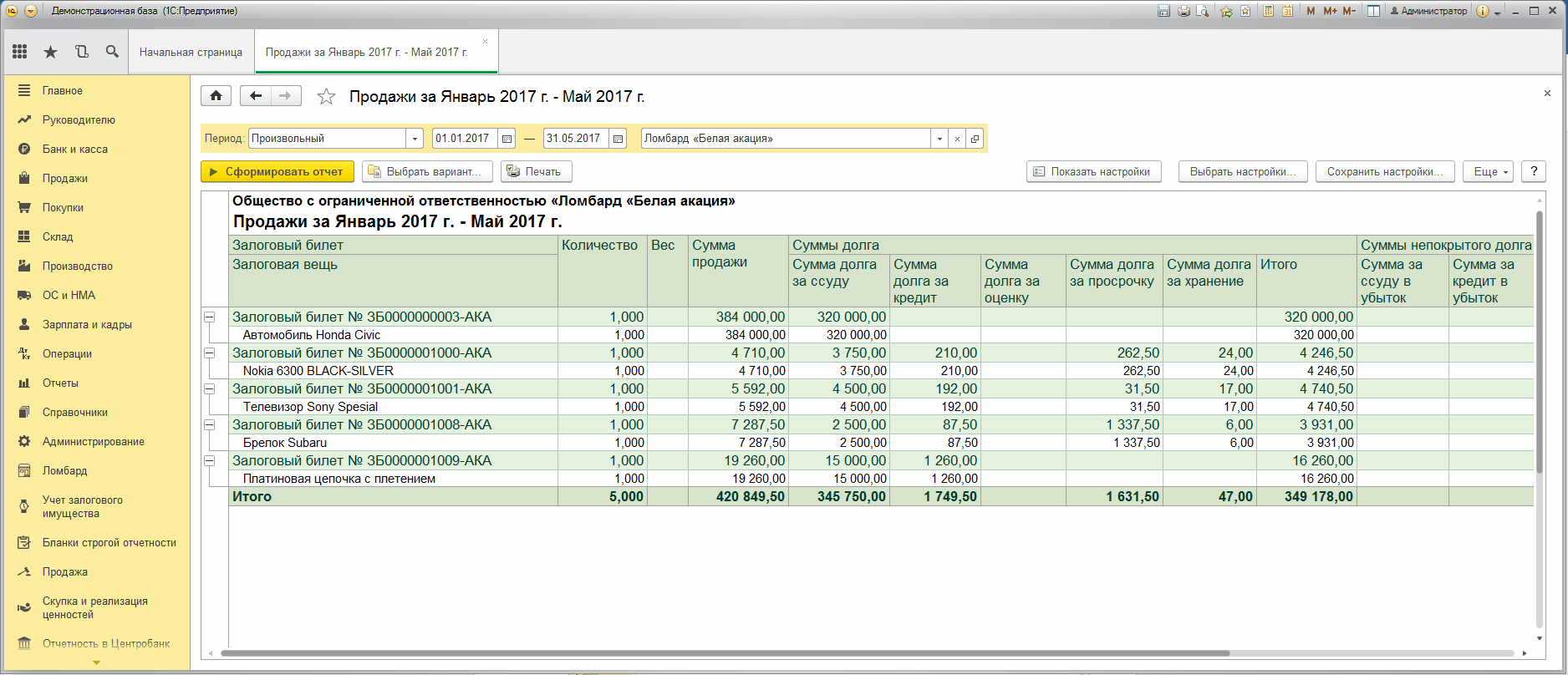This screenshot has width=1568, height=675.
Task: Click the horizontal scrollbar of the report
Action: tap(725, 653)
